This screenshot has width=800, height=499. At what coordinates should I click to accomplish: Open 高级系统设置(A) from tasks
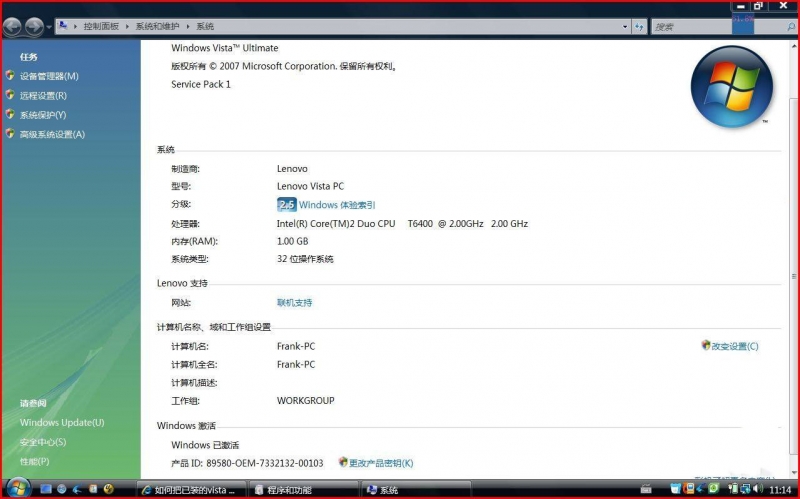[52, 134]
